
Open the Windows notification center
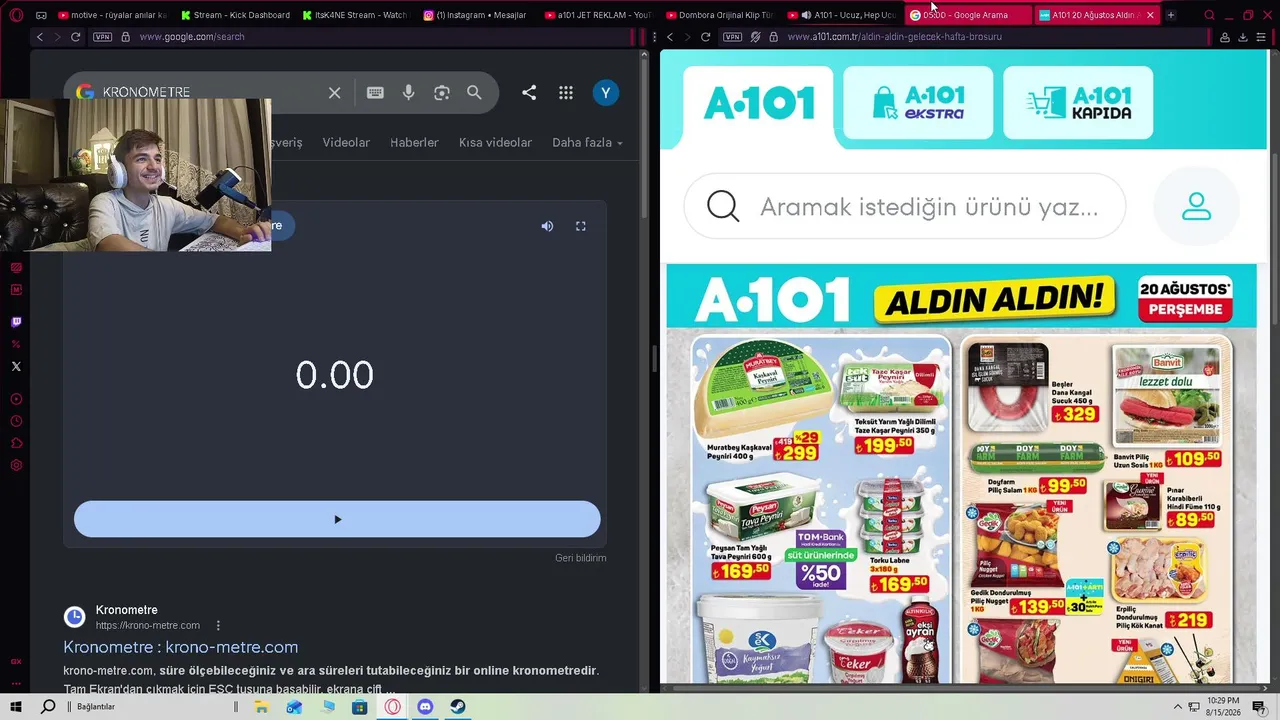(1259, 707)
